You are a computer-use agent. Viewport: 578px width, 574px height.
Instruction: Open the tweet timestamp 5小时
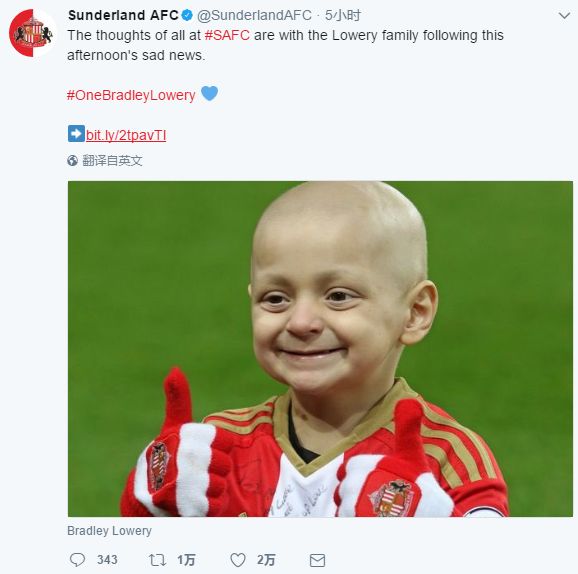tap(342, 15)
